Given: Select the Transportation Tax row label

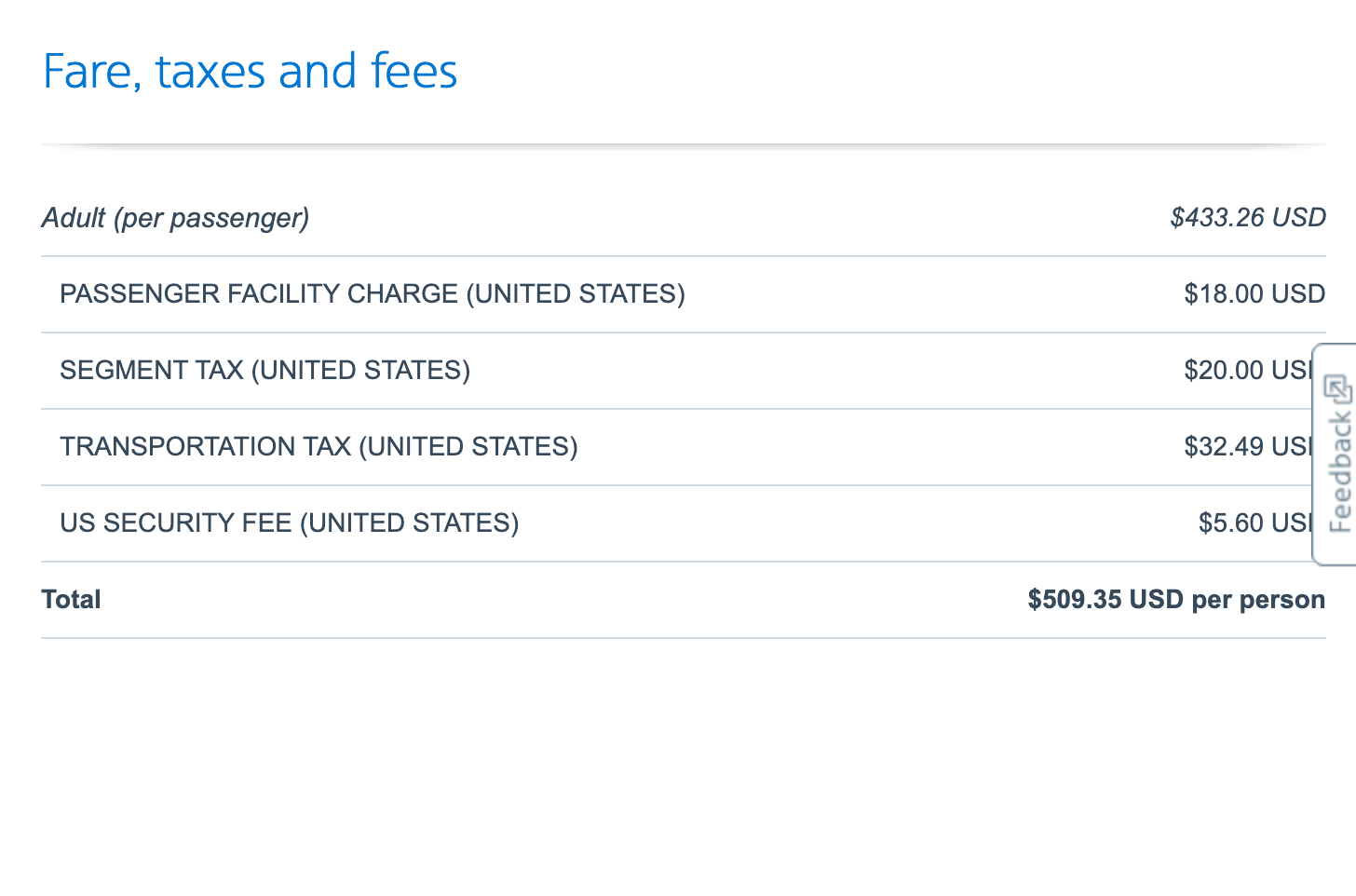Looking at the screenshot, I should click(319, 447).
